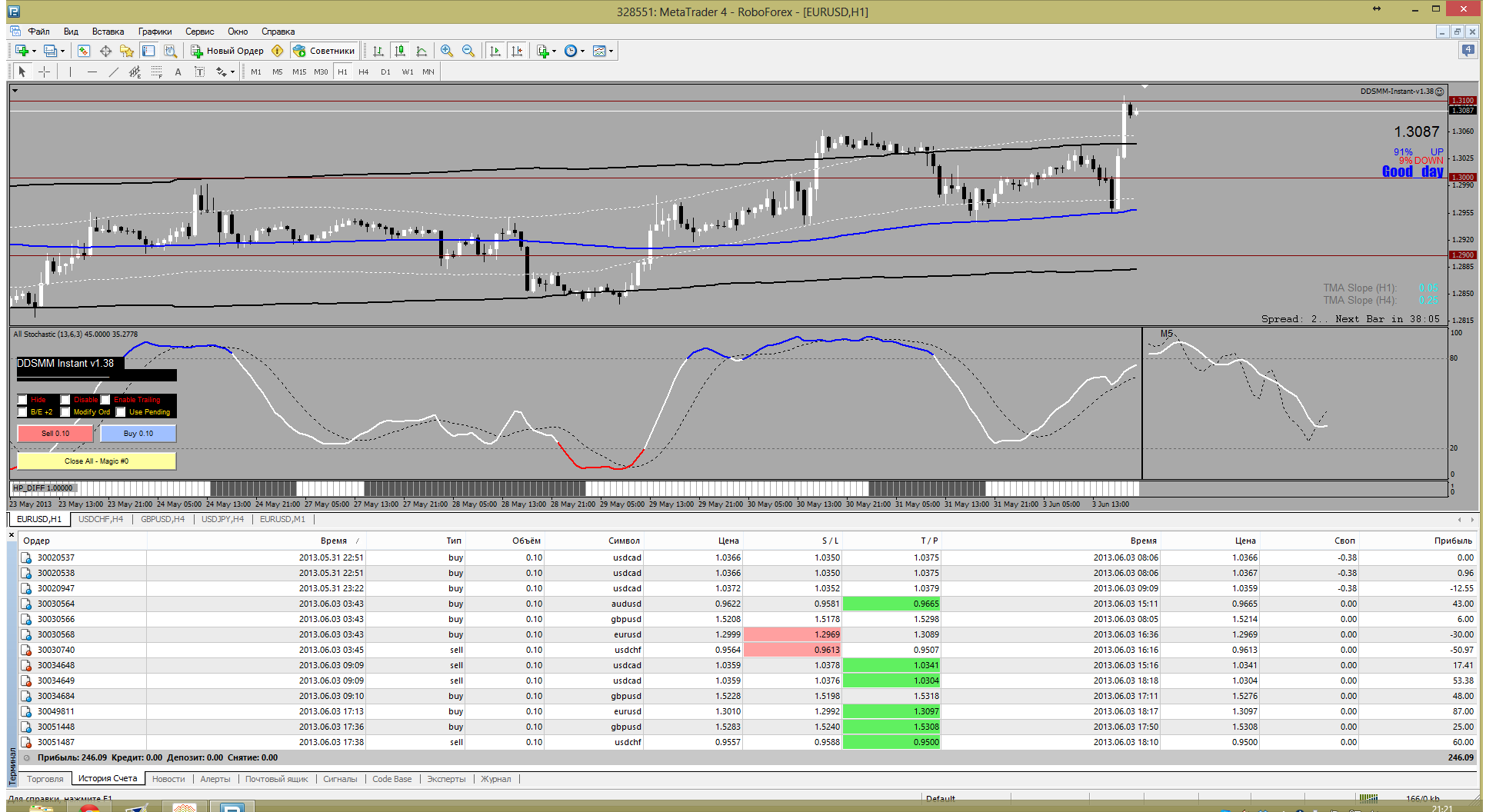Open the Сервис menu
Image resolution: width=1486 pixels, height=812 pixels.
(199, 32)
